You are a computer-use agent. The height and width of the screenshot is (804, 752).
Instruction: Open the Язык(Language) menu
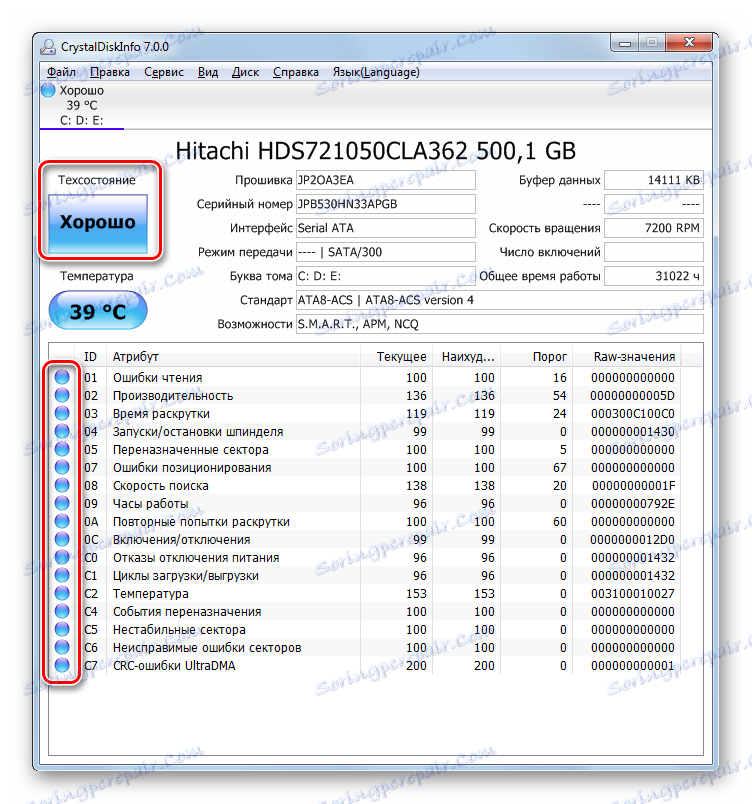pos(376,72)
